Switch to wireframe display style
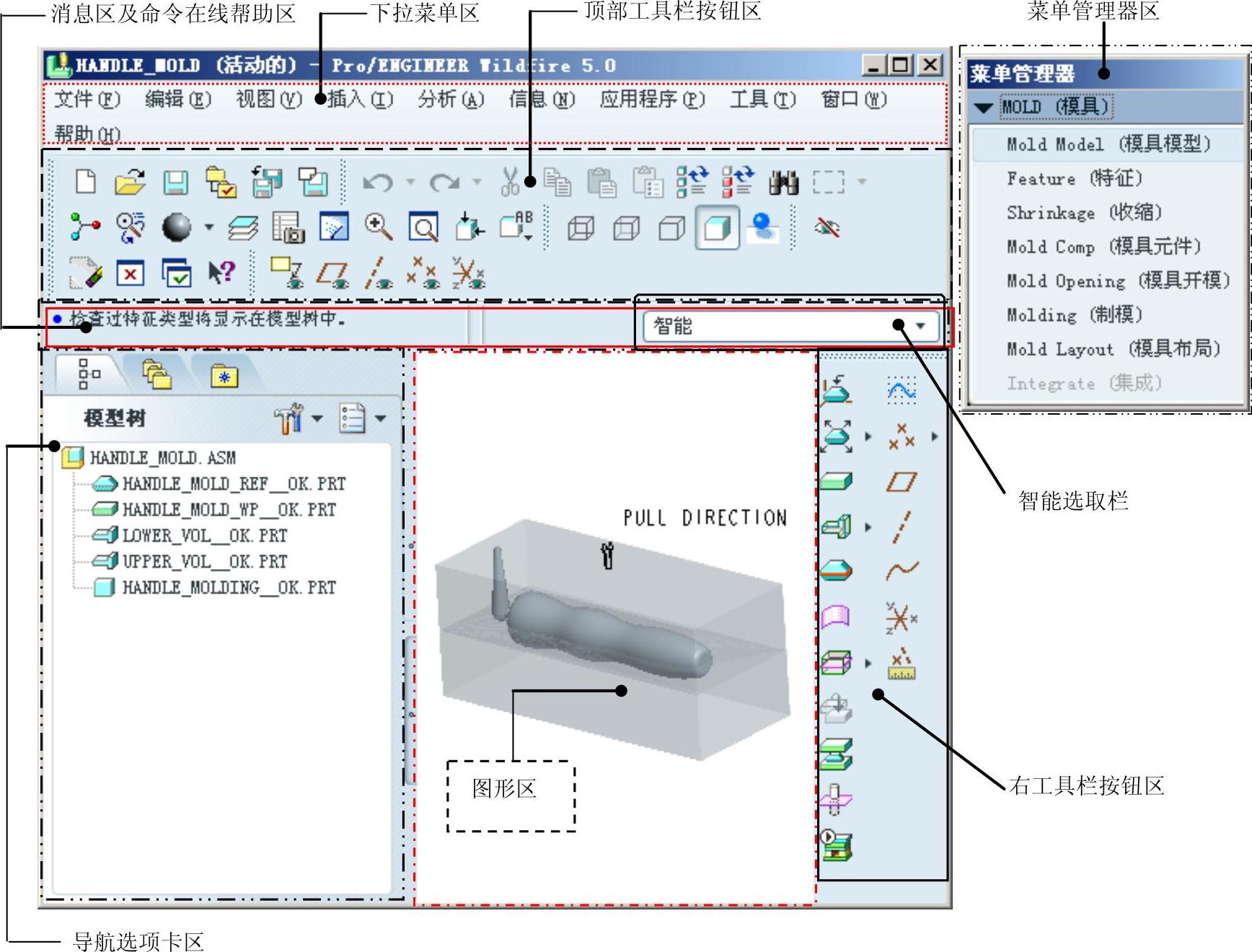1252x952 pixels. (x=581, y=229)
